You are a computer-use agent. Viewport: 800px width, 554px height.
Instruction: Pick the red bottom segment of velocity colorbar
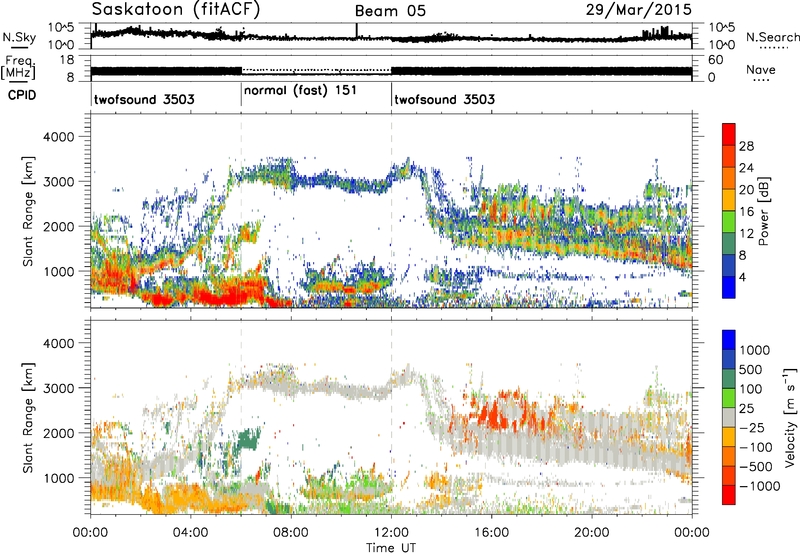click(729, 495)
